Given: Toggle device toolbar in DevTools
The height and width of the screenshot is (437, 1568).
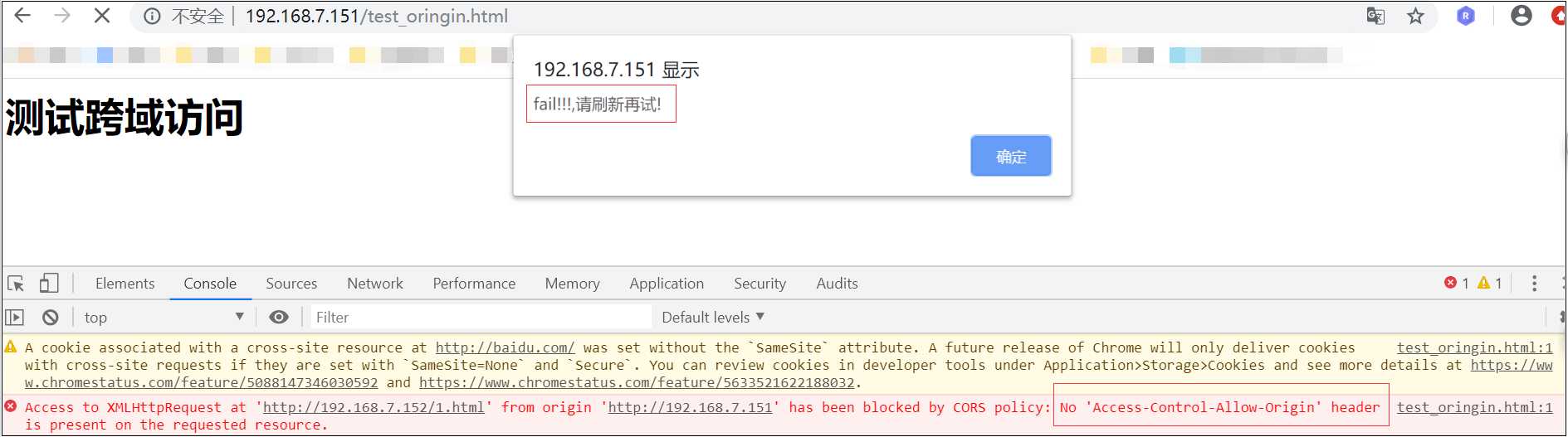Looking at the screenshot, I should (49, 284).
